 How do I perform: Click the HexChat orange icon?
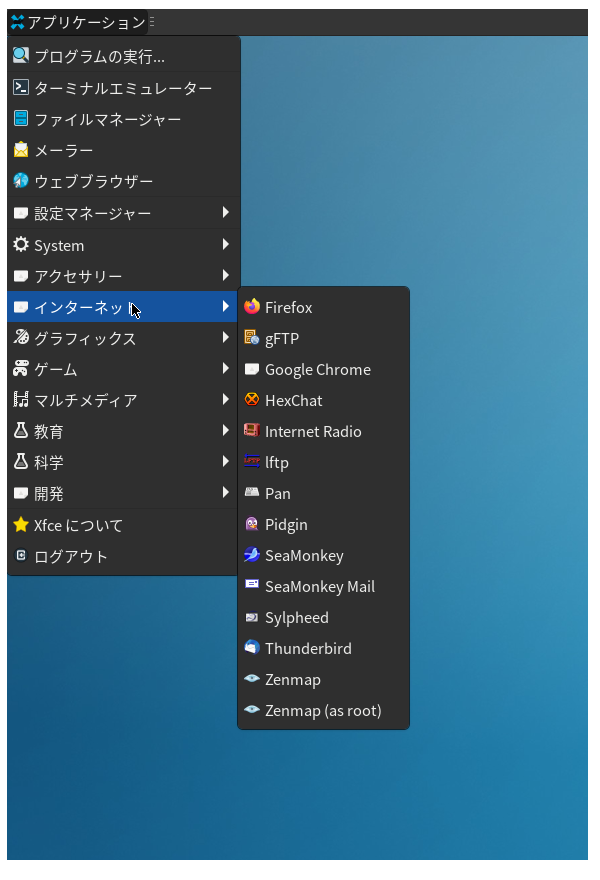(x=252, y=399)
